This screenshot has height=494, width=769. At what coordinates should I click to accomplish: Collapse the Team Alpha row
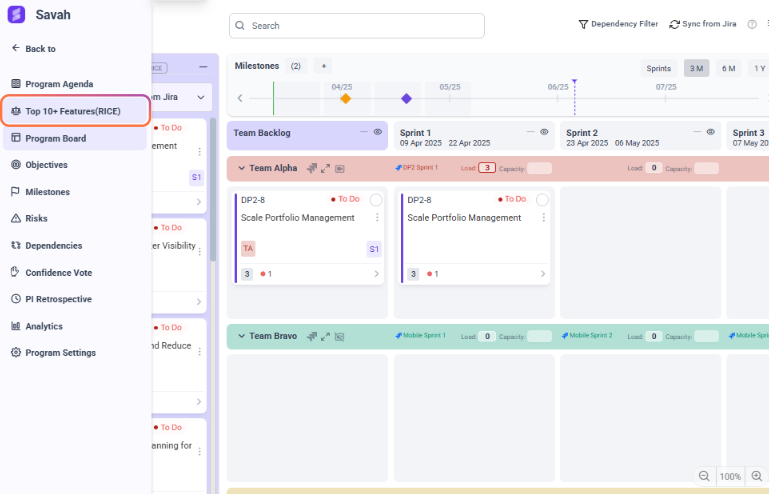coord(241,168)
